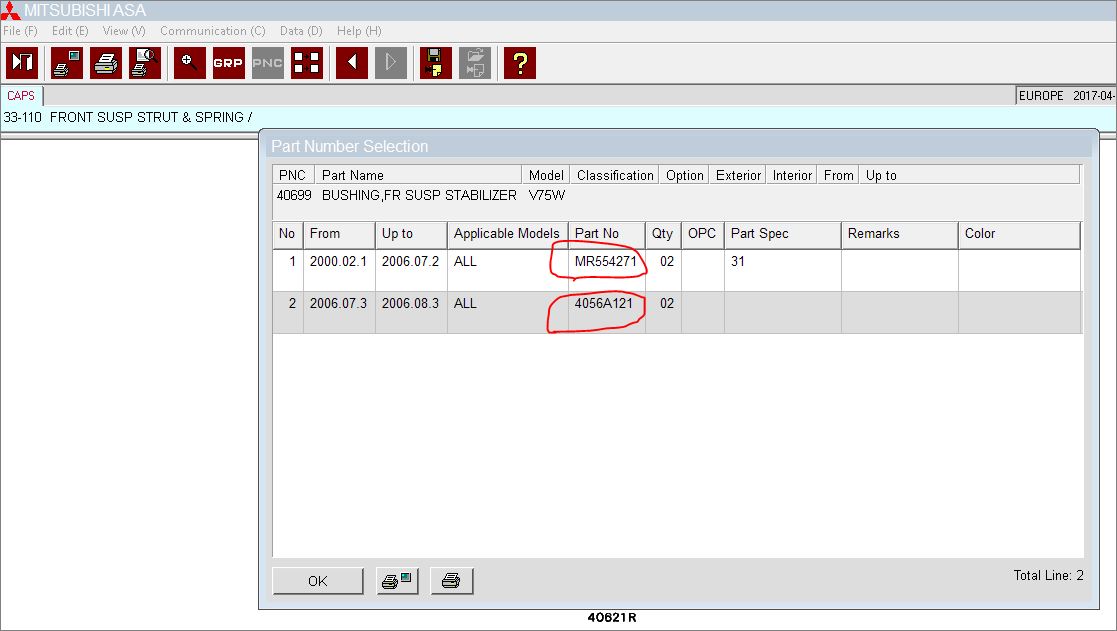
Task: Click the exit door toolbar icon
Action: tap(22, 63)
